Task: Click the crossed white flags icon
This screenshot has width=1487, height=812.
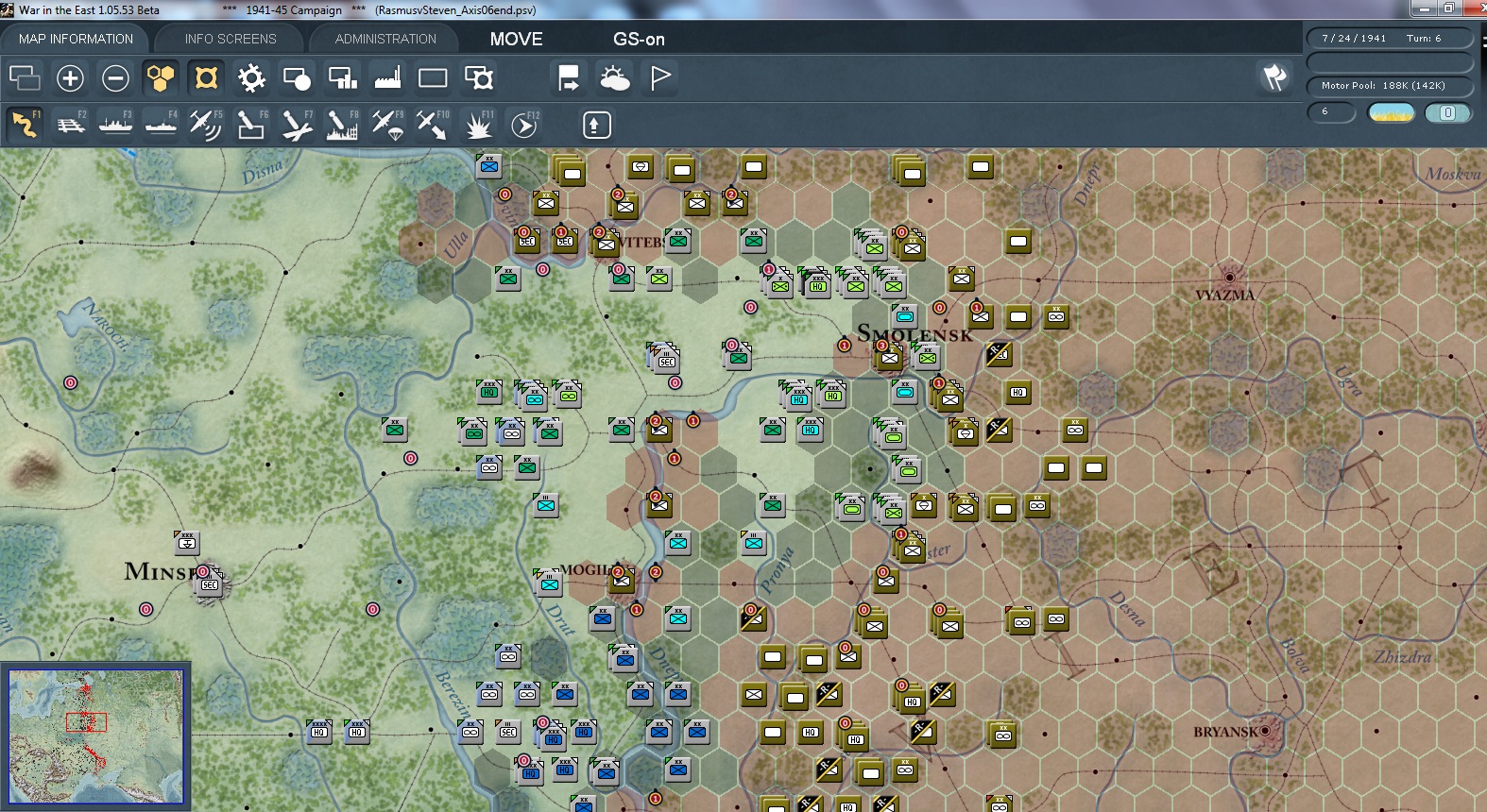Action: click(1274, 77)
